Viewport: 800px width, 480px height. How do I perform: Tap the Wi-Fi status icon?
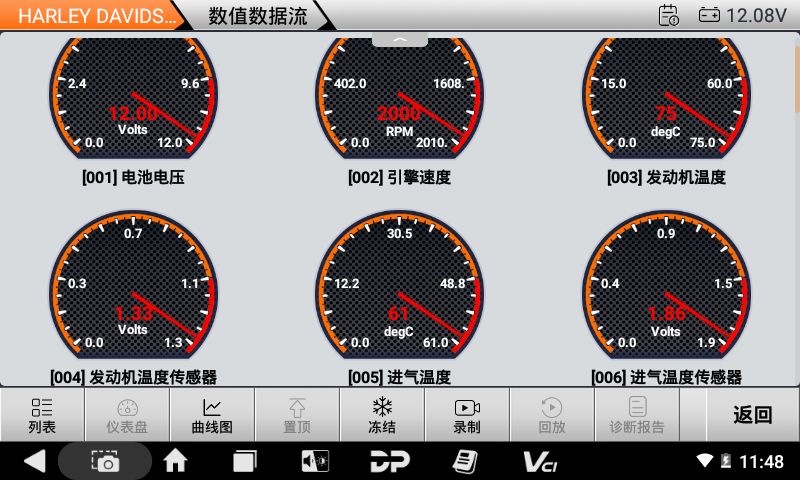point(705,461)
